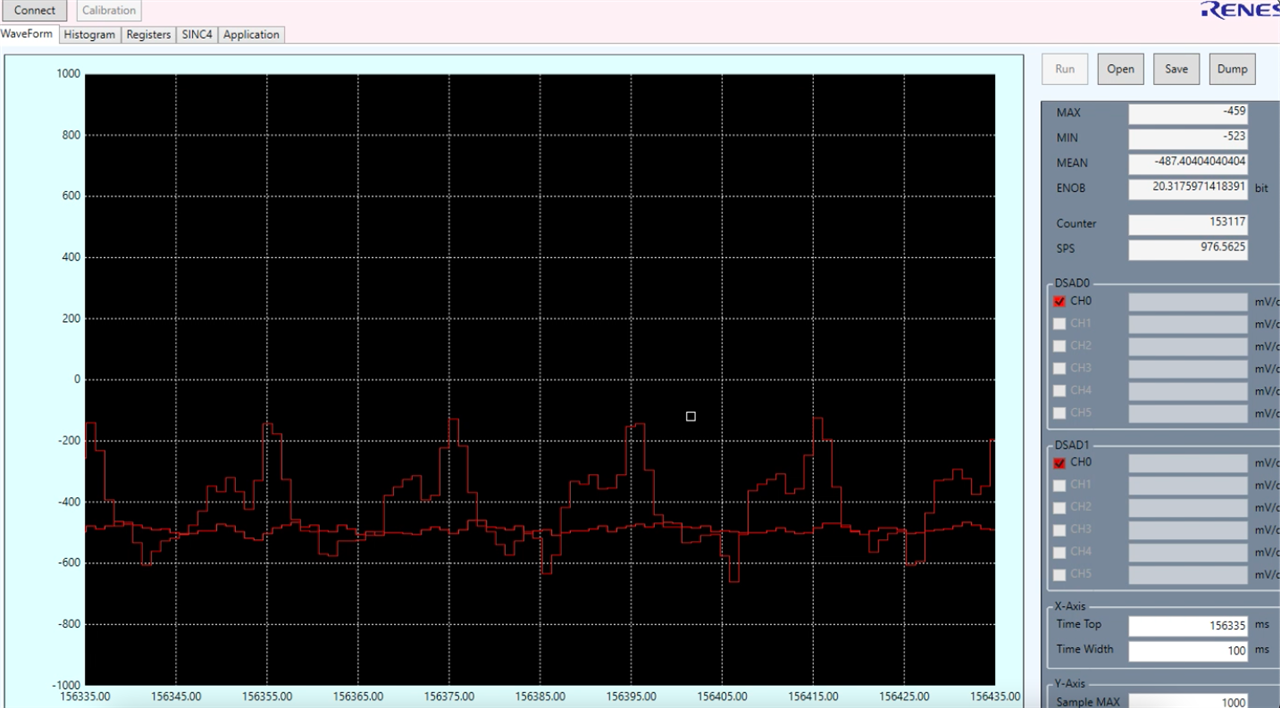This screenshot has width=1280, height=708.
Task: Click the Connect button
Action: (35, 10)
